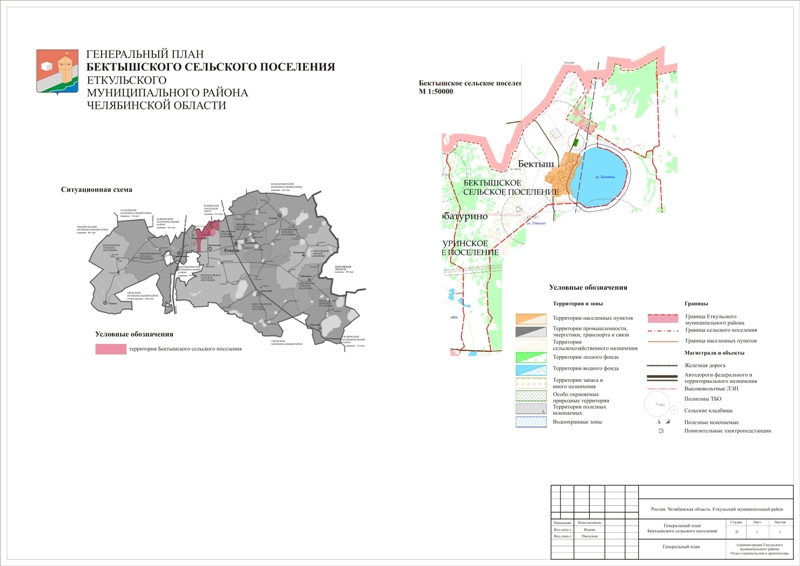
Task: Click the Россия, Челябинская область title block cell
Action: pos(717,507)
